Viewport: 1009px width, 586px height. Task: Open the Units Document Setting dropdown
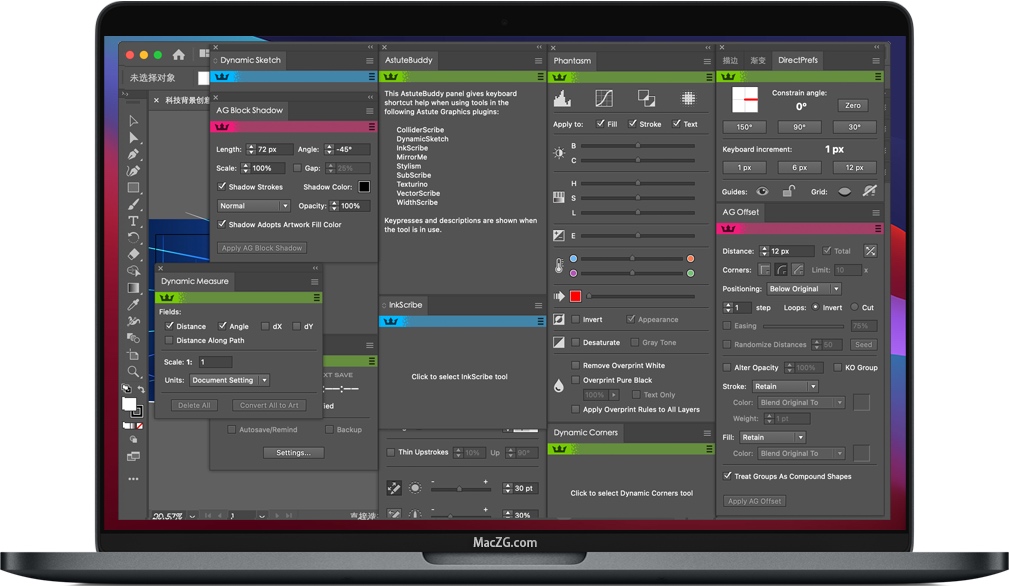coord(230,380)
